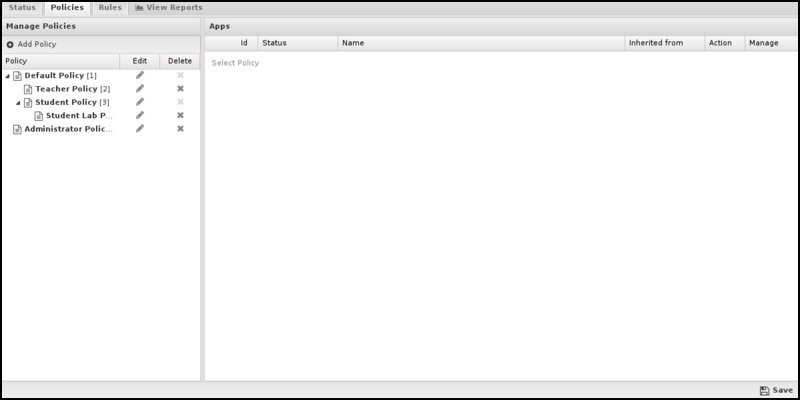Click pencil icon for Student Lab policy
Viewport: 800px width, 400px height.
(x=140, y=115)
